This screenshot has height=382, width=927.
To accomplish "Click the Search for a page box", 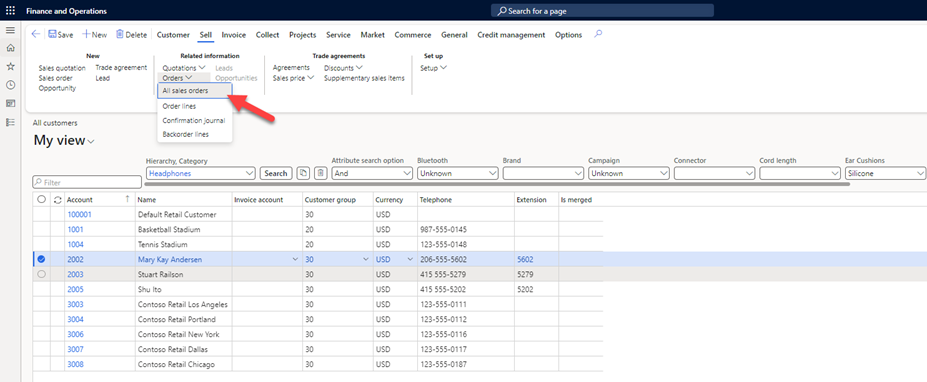I will click(x=602, y=11).
